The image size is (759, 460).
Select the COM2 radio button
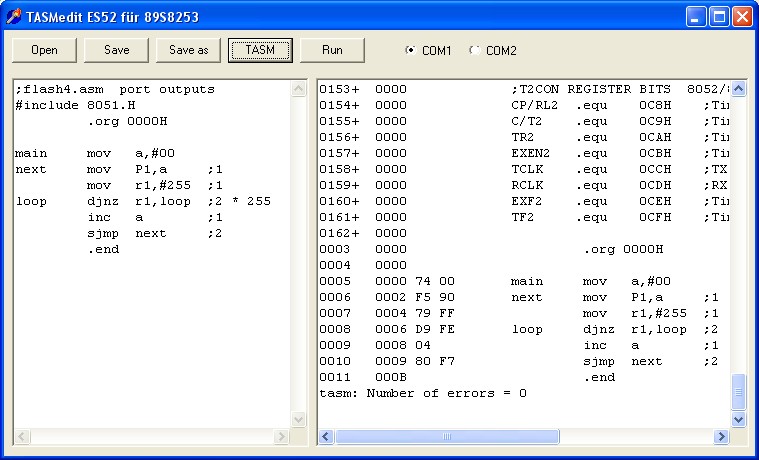475,50
